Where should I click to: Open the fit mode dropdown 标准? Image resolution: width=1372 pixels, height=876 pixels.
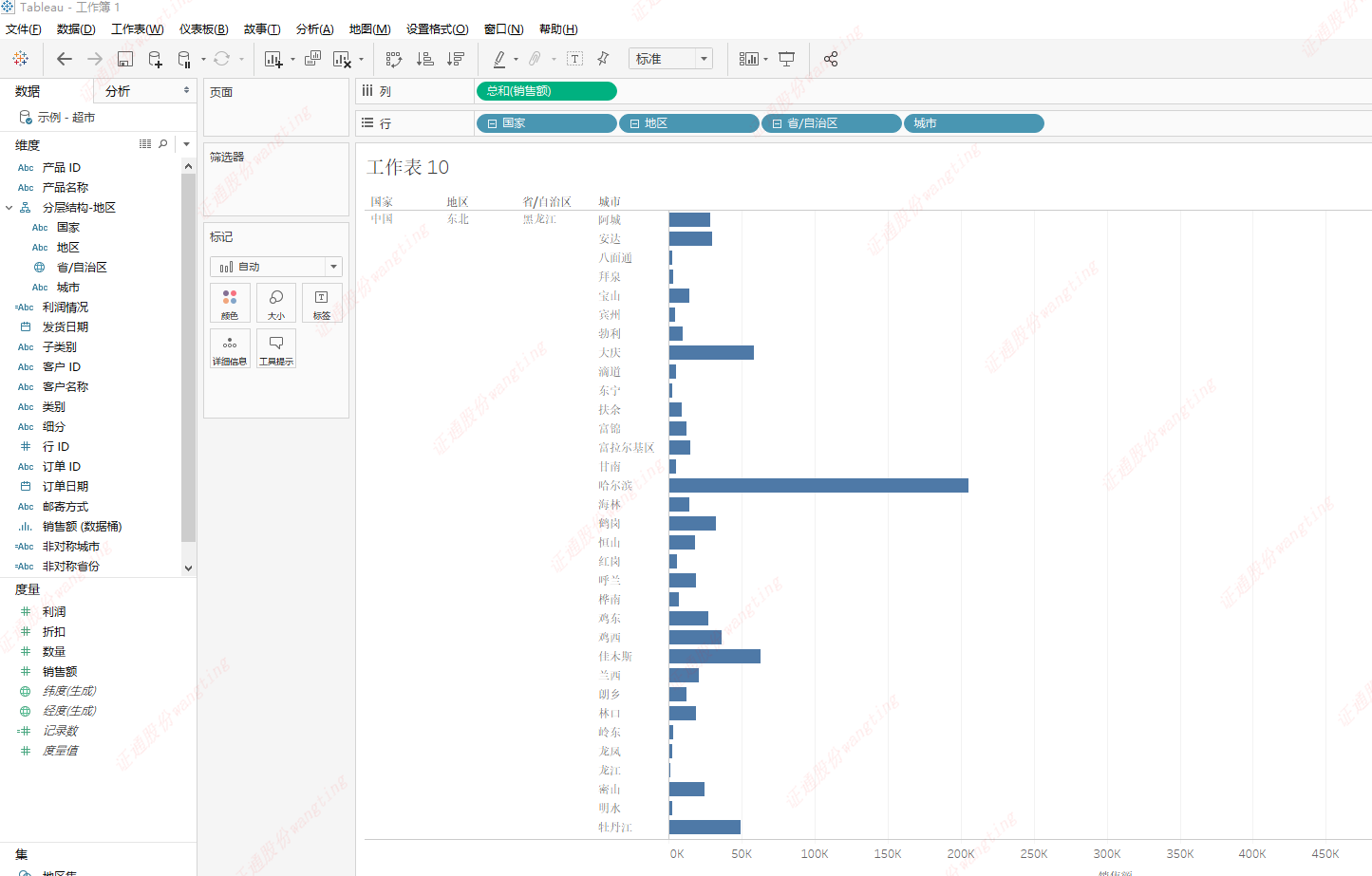(670, 59)
